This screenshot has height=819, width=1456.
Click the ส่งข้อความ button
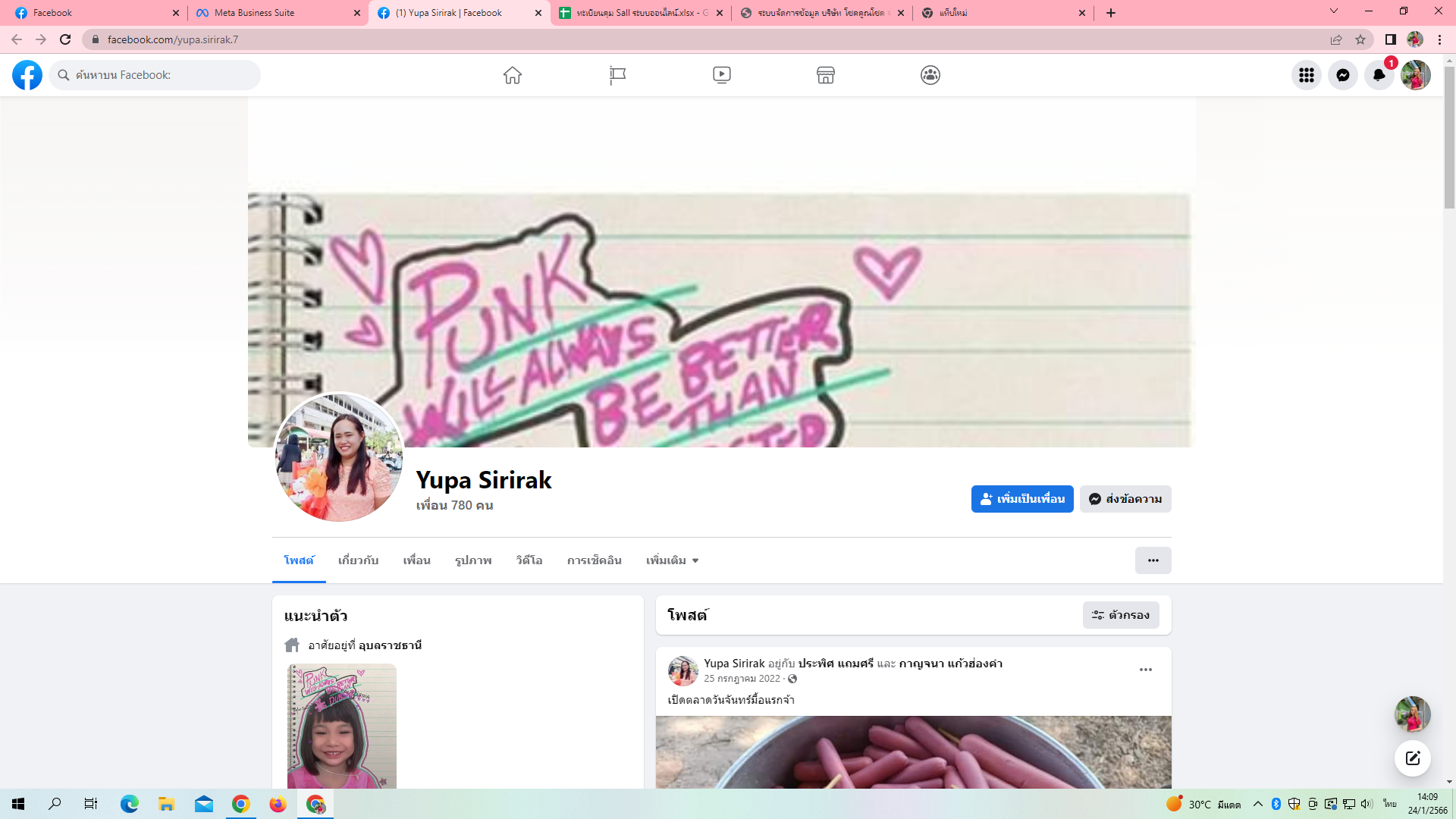pos(1125,499)
